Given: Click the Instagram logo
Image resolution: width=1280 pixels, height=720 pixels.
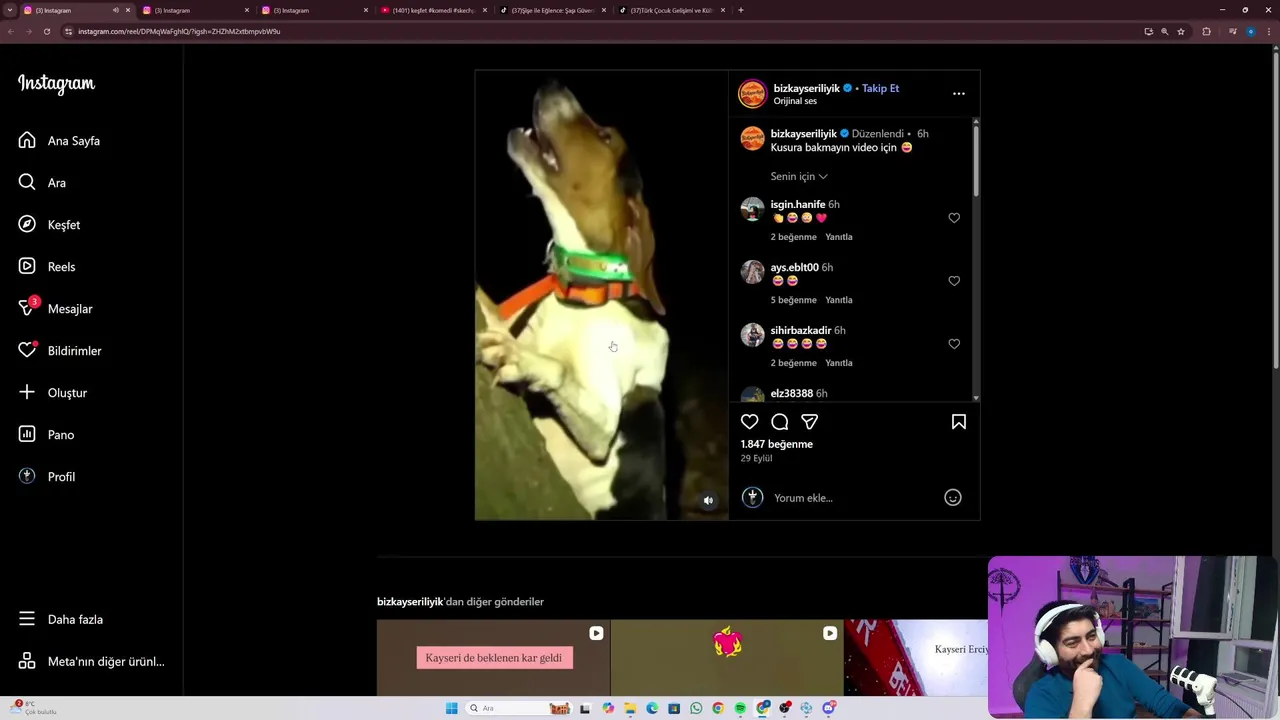Looking at the screenshot, I should coord(56,84).
